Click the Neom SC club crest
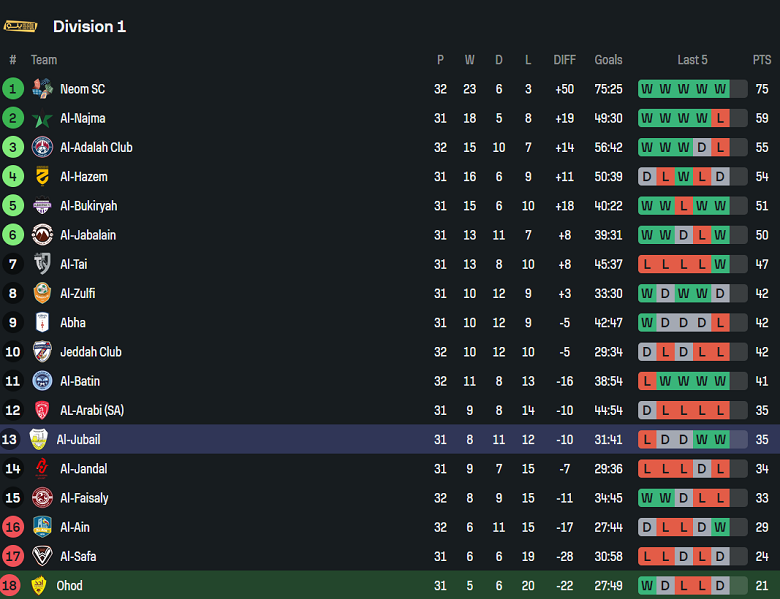Viewport: 780px width, 599px height. [42, 89]
